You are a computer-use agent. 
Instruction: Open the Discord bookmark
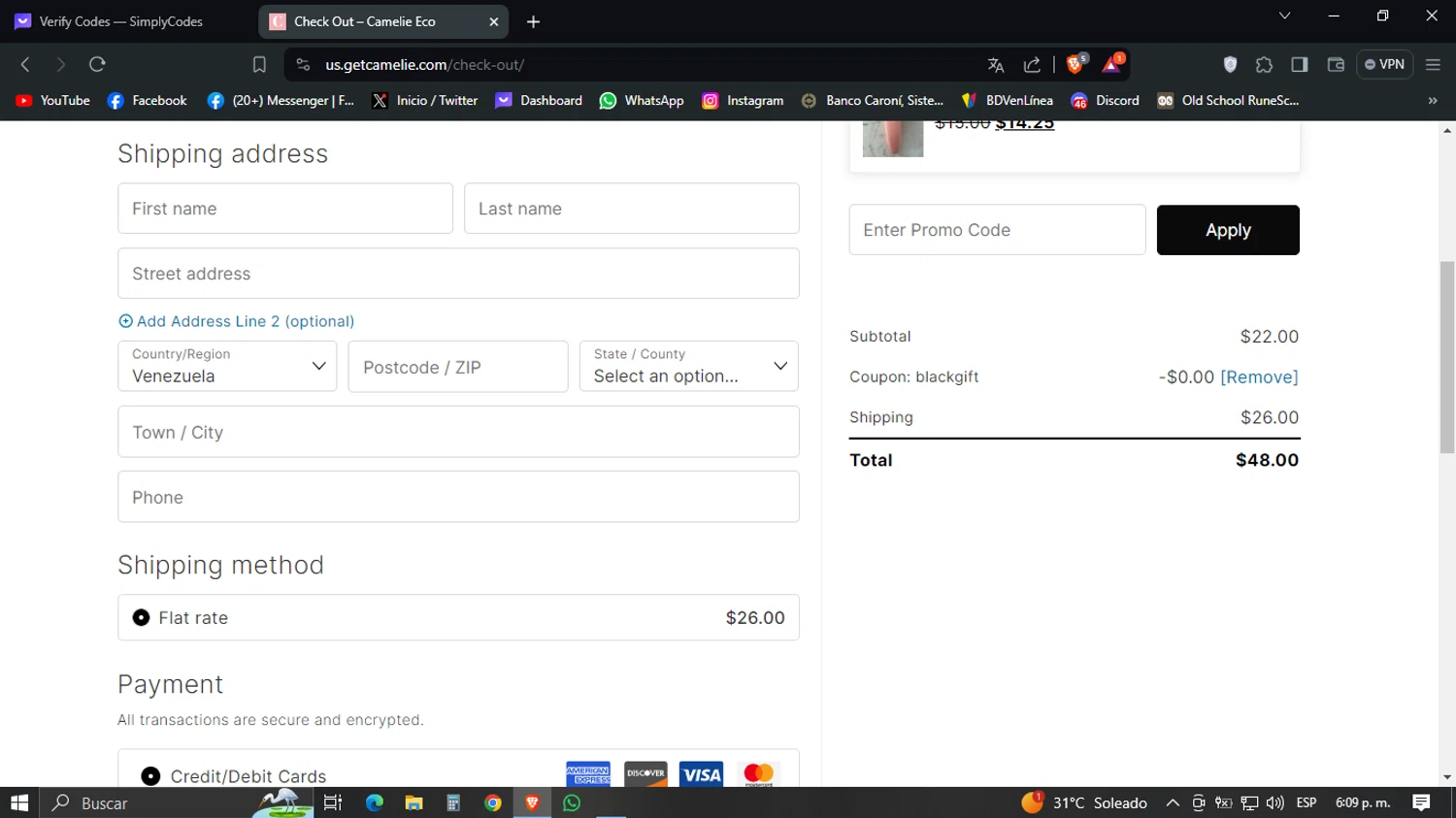pos(1106,101)
